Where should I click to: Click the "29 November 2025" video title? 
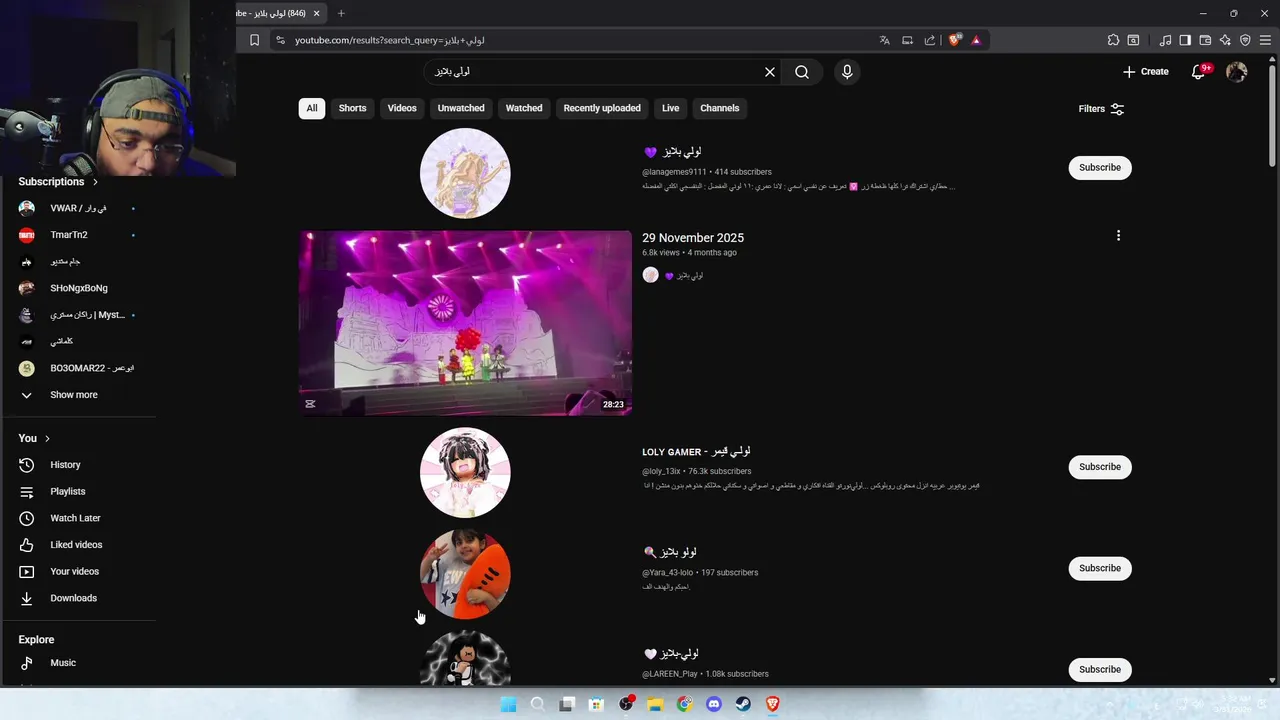693,238
